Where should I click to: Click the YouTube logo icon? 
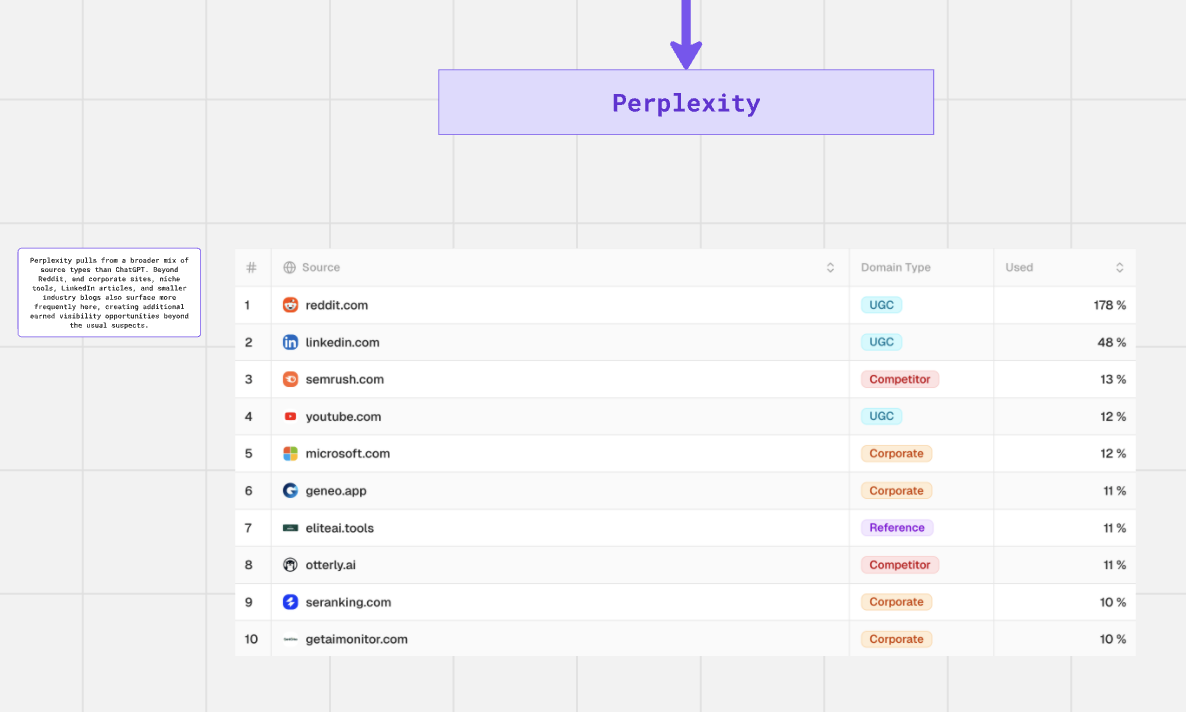coord(290,416)
